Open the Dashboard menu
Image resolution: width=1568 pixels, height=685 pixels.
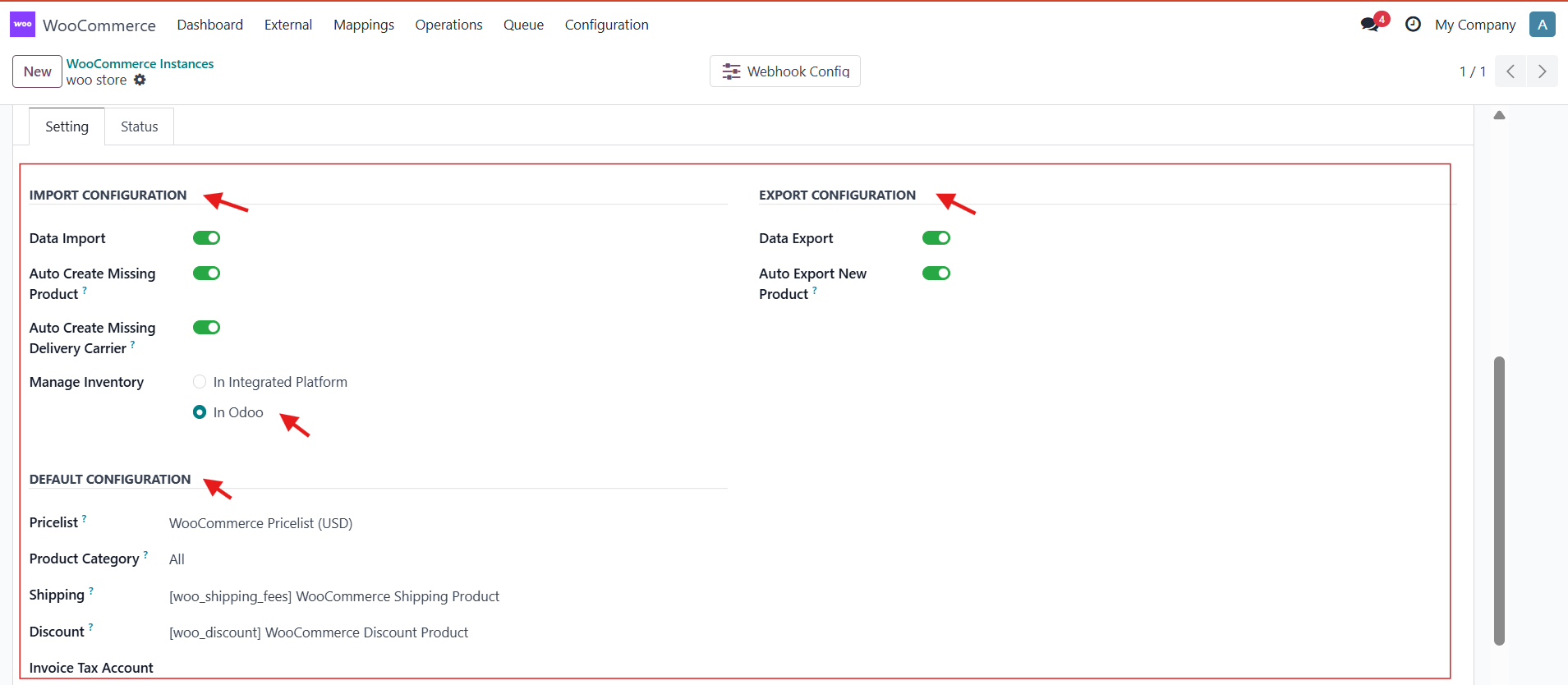click(x=210, y=25)
